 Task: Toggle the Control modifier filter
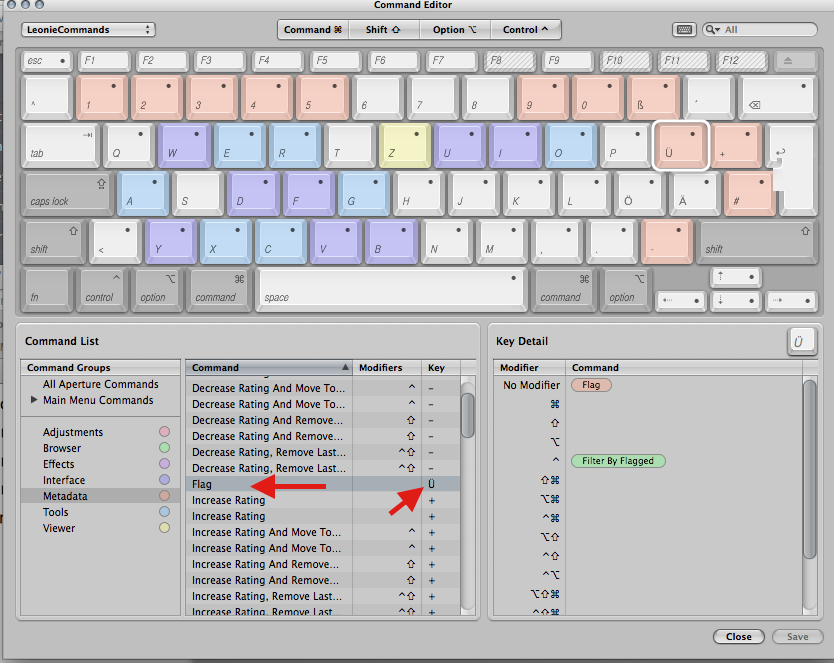pyautogui.click(x=526, y=29)
